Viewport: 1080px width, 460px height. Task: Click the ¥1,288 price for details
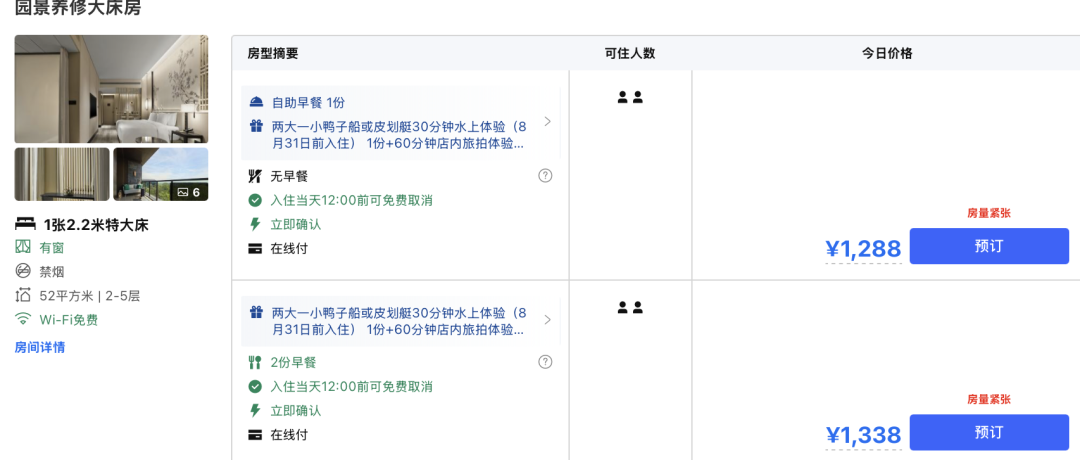coord(863,249)
